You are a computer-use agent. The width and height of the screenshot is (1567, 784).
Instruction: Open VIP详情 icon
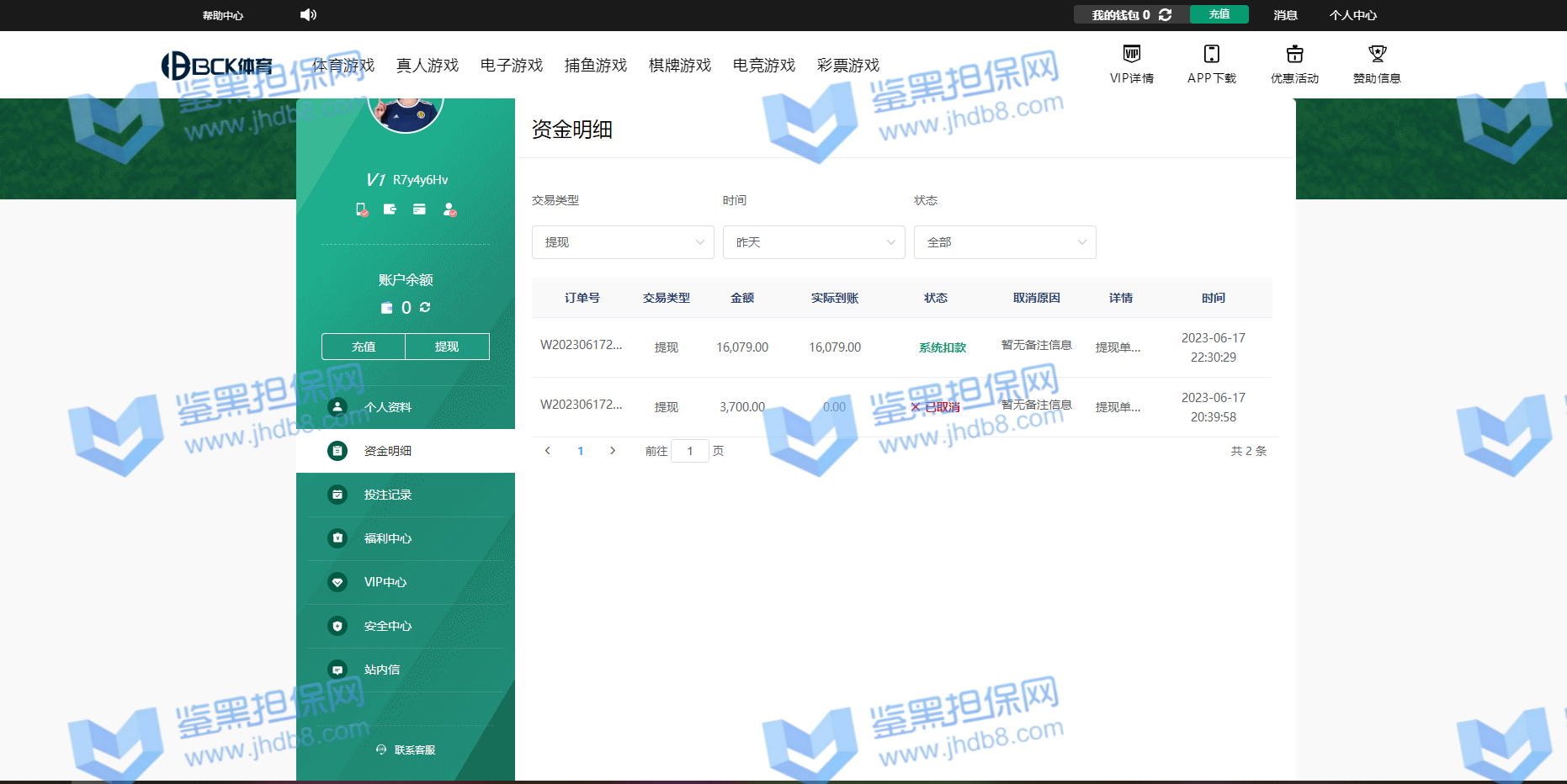pyautogui.click(x=1131, y=55)
